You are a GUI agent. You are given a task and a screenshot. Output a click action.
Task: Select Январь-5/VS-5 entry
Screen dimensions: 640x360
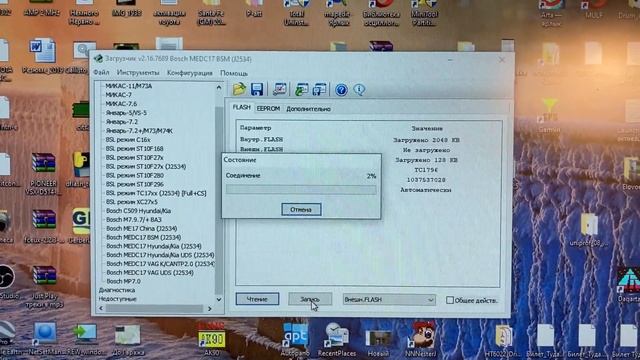tap(126, 113)
